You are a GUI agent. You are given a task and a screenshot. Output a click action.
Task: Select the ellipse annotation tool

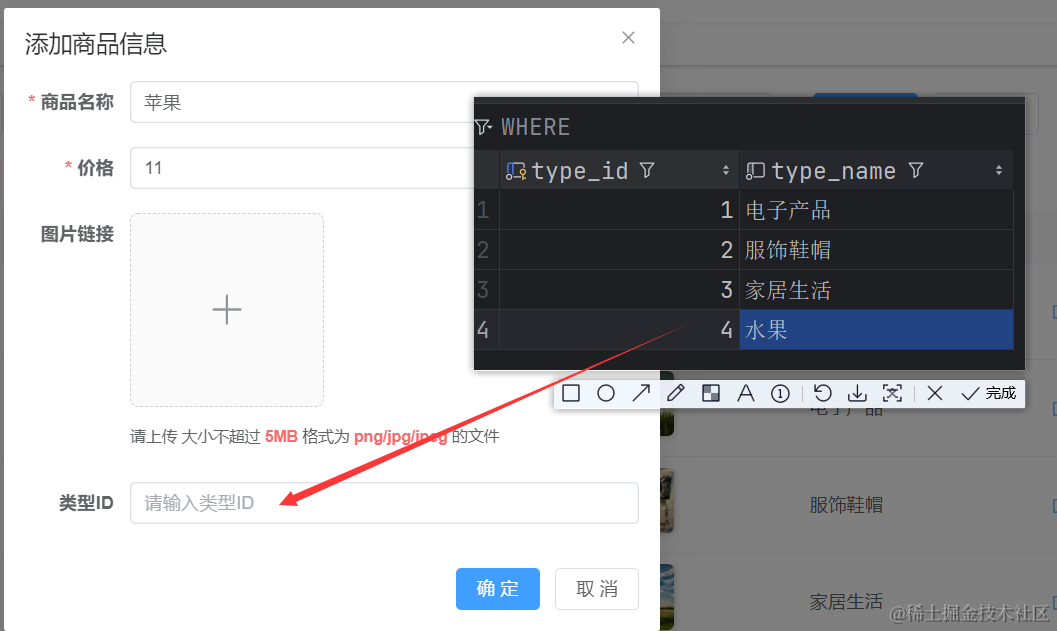pyautogui.click(x=606, y=393)
